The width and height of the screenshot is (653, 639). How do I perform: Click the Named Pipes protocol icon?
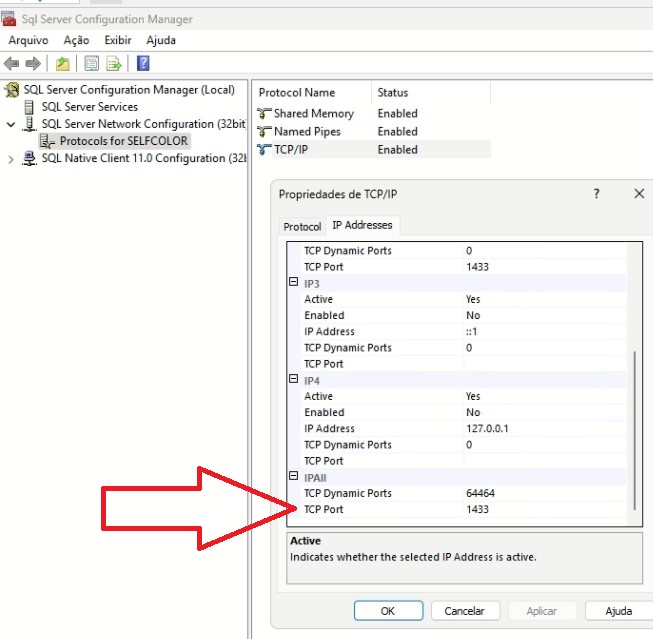pyautogui.click(x=264, y=132)
